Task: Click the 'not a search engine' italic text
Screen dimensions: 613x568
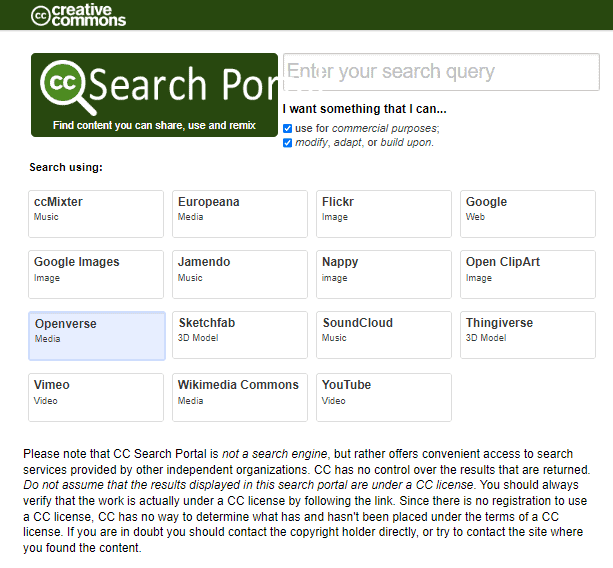Action: (x=274, y=453)
